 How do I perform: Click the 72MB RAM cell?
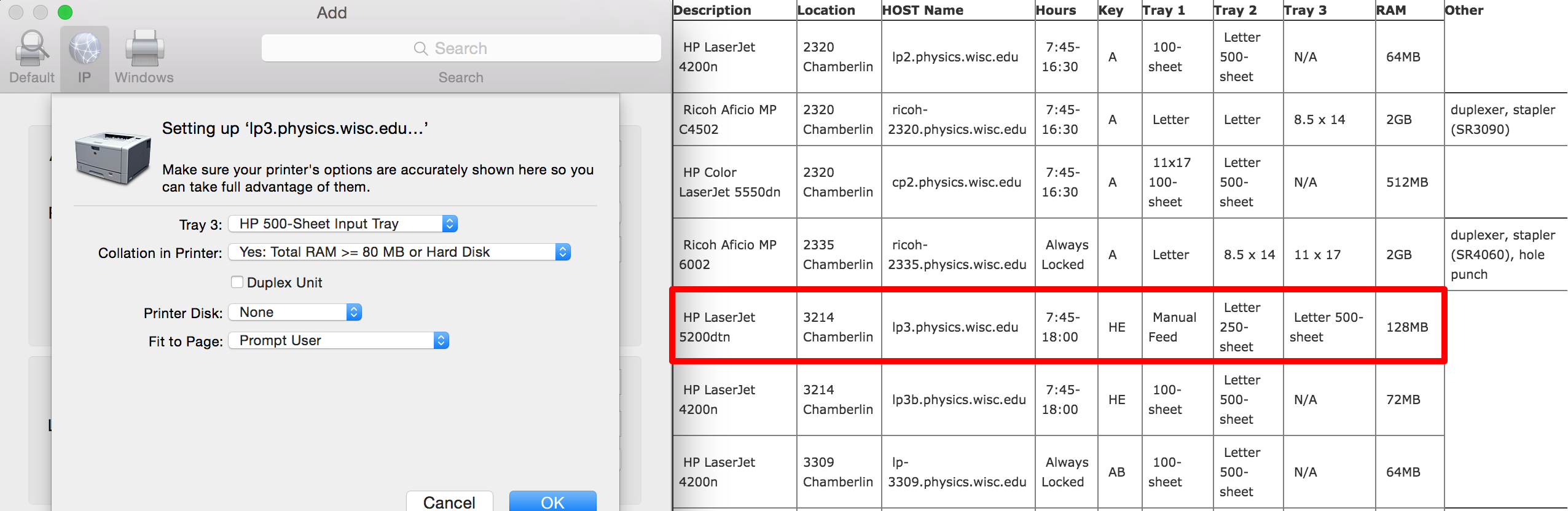pyautogui.click(x=1409, y=399)
